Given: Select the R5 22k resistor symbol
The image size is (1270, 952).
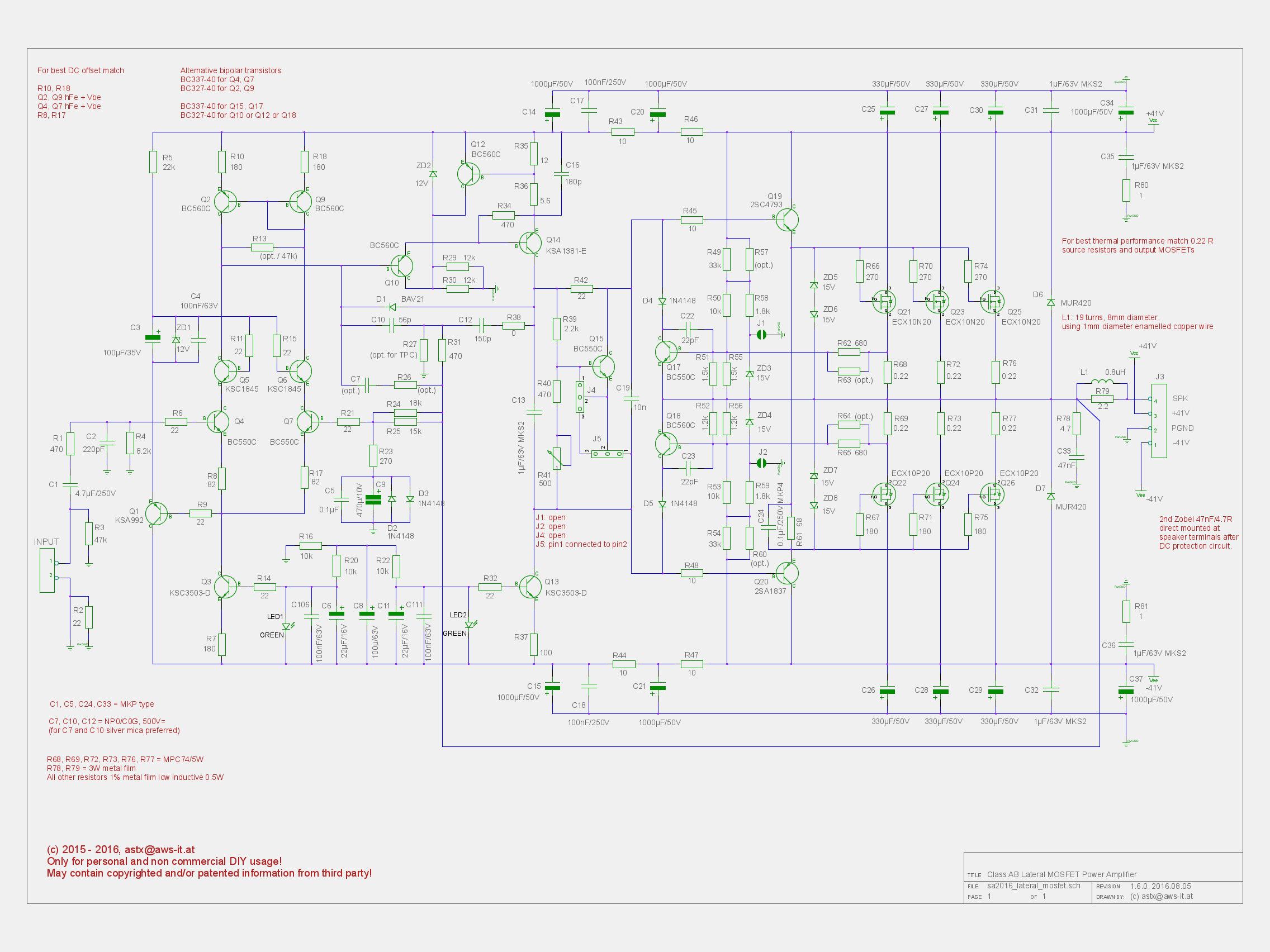Looking at the screenshot, I should [x=153, y=162].
